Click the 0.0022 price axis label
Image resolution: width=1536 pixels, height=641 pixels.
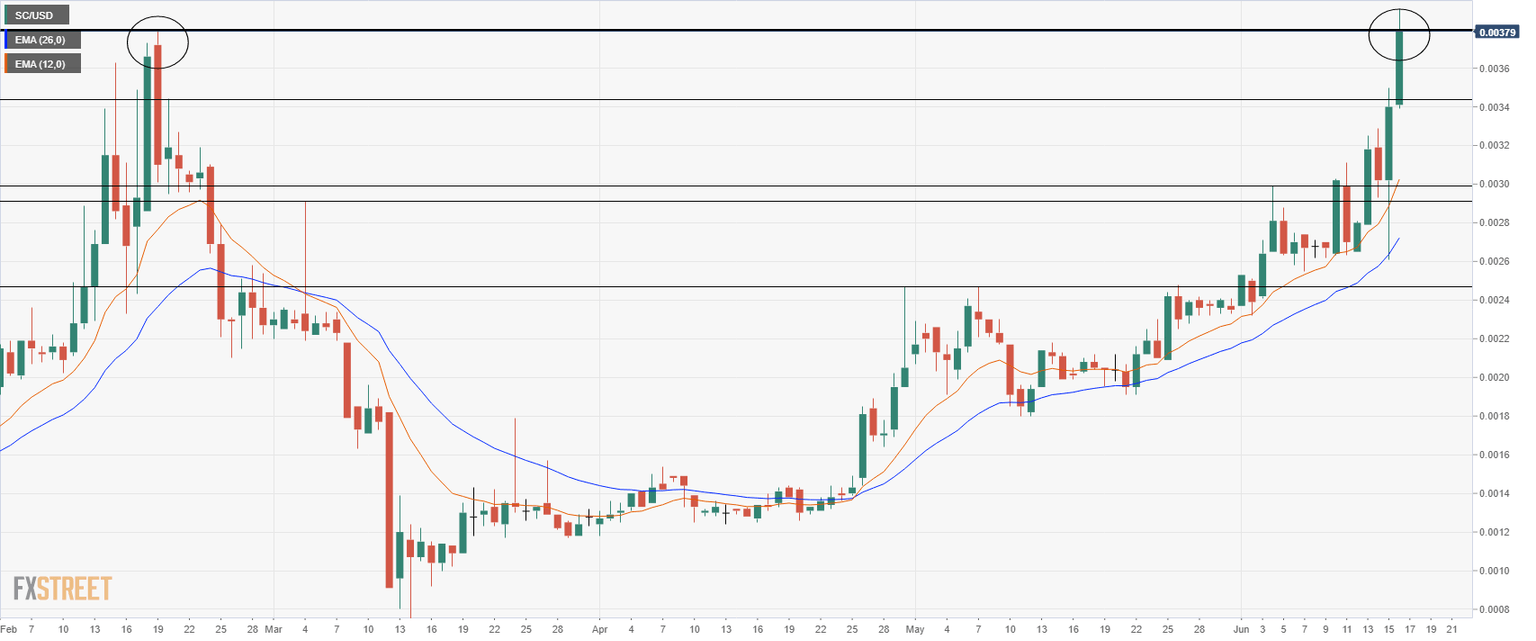pyautogui.click(x=1495, y=339)
